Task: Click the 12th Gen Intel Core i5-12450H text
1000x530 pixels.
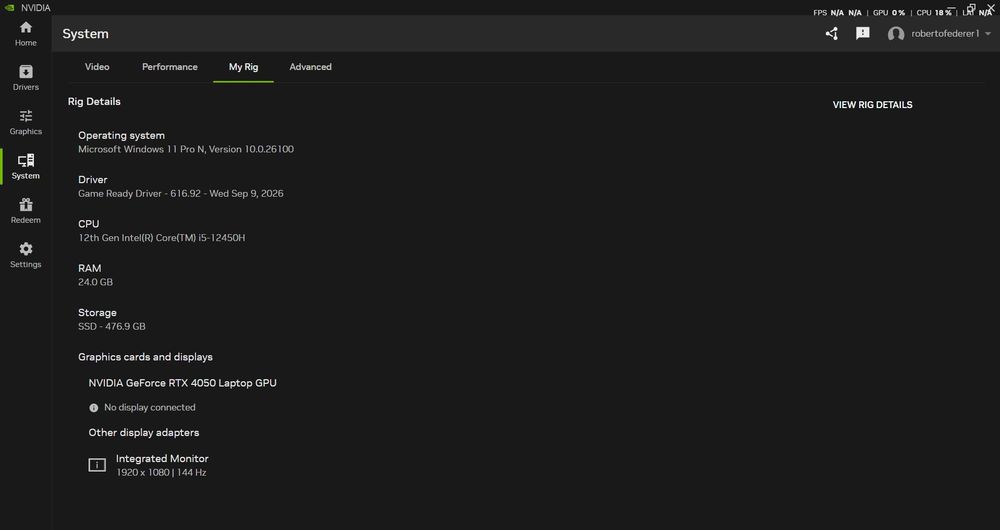Action: click(161, 238)
